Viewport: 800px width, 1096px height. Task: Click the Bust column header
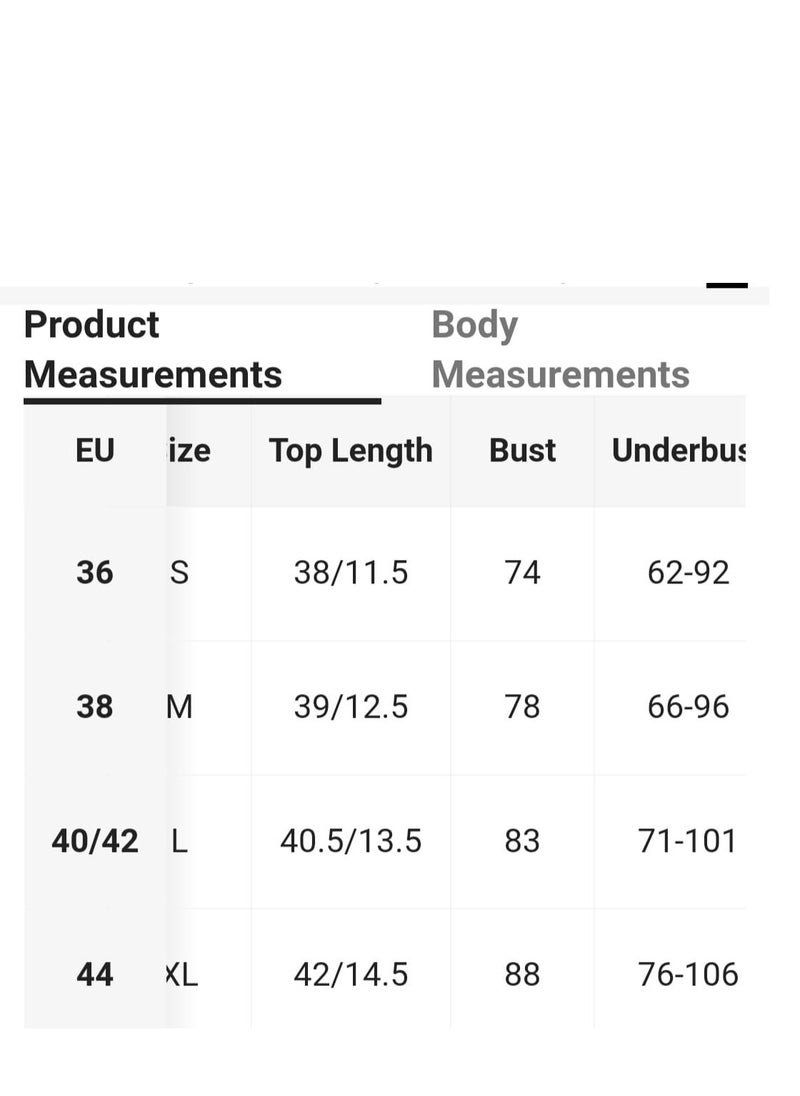[x=523, y=450]
